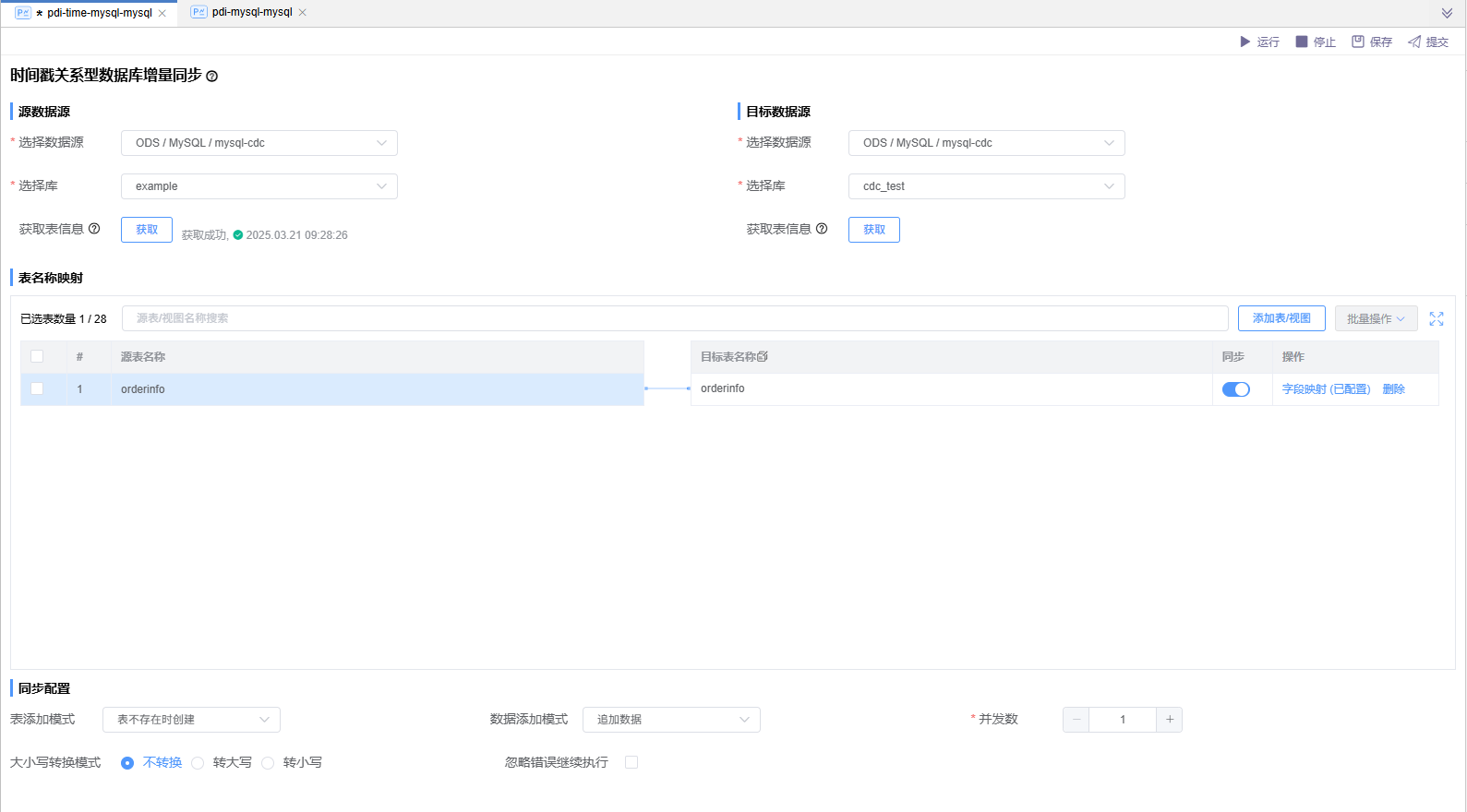The image size is (1467, 812).
Task: Open the source database dropdown showing example
Action: [259, 186]
